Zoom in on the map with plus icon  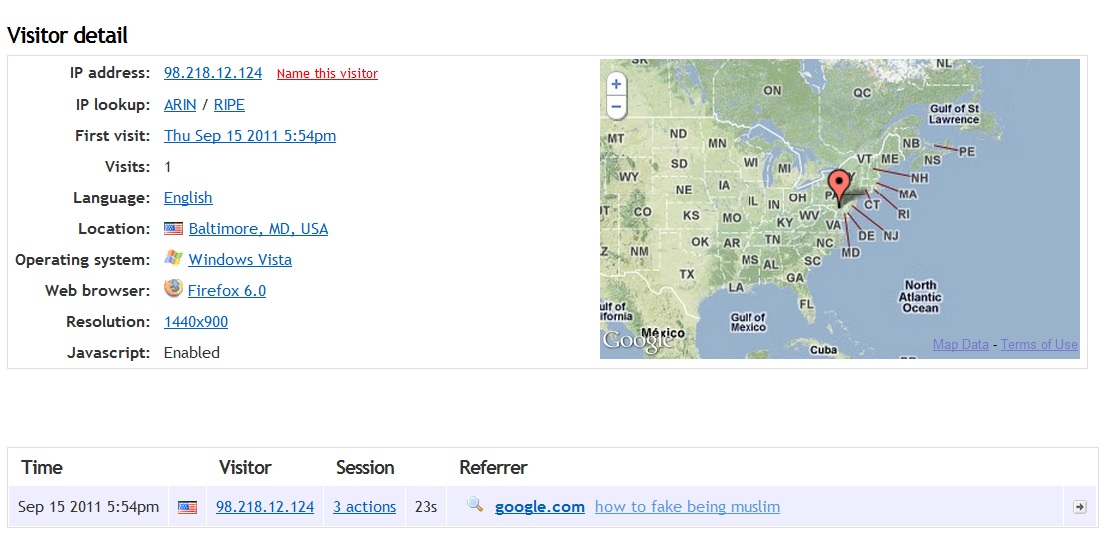[616, 84]
